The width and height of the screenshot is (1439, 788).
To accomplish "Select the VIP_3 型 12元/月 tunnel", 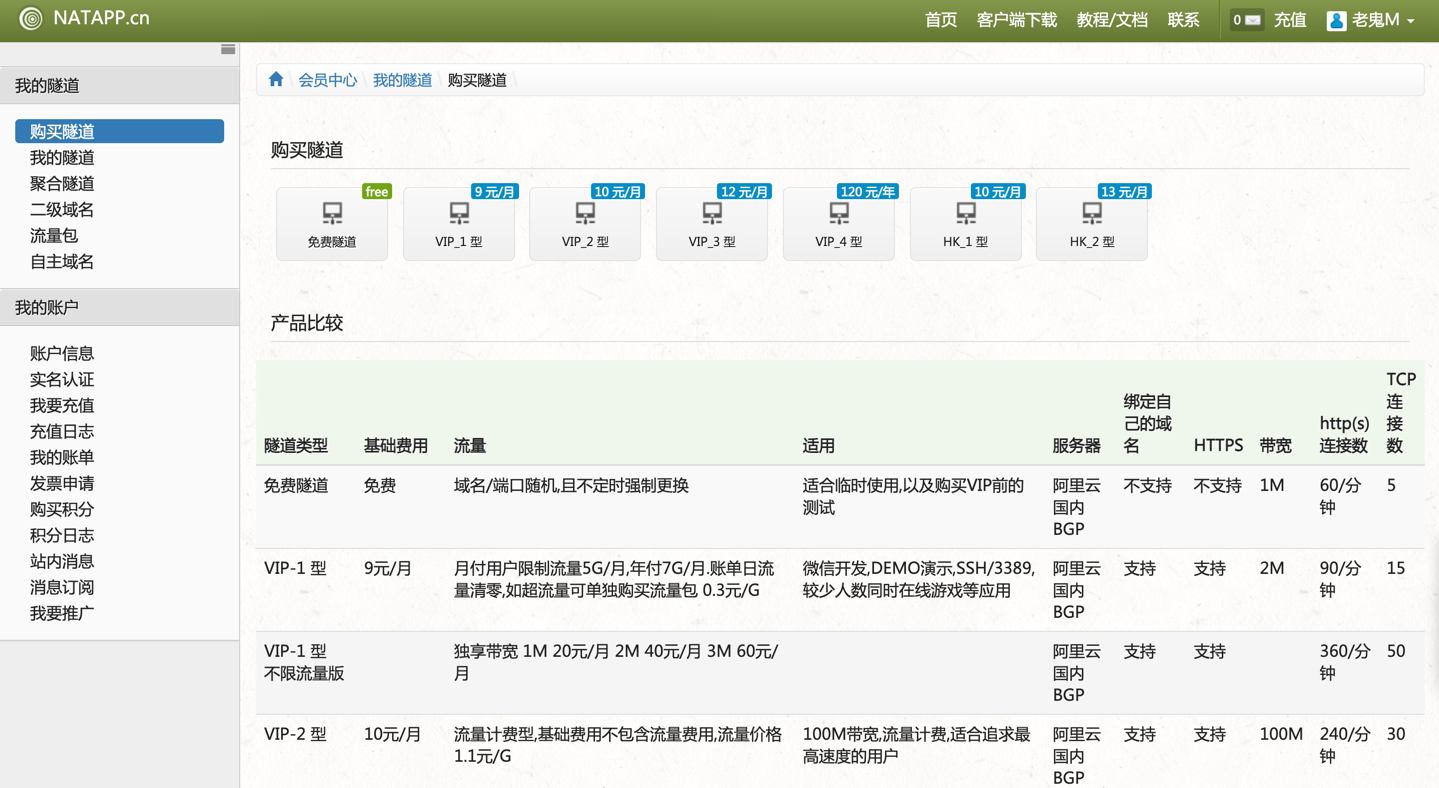I will [712, 224].
